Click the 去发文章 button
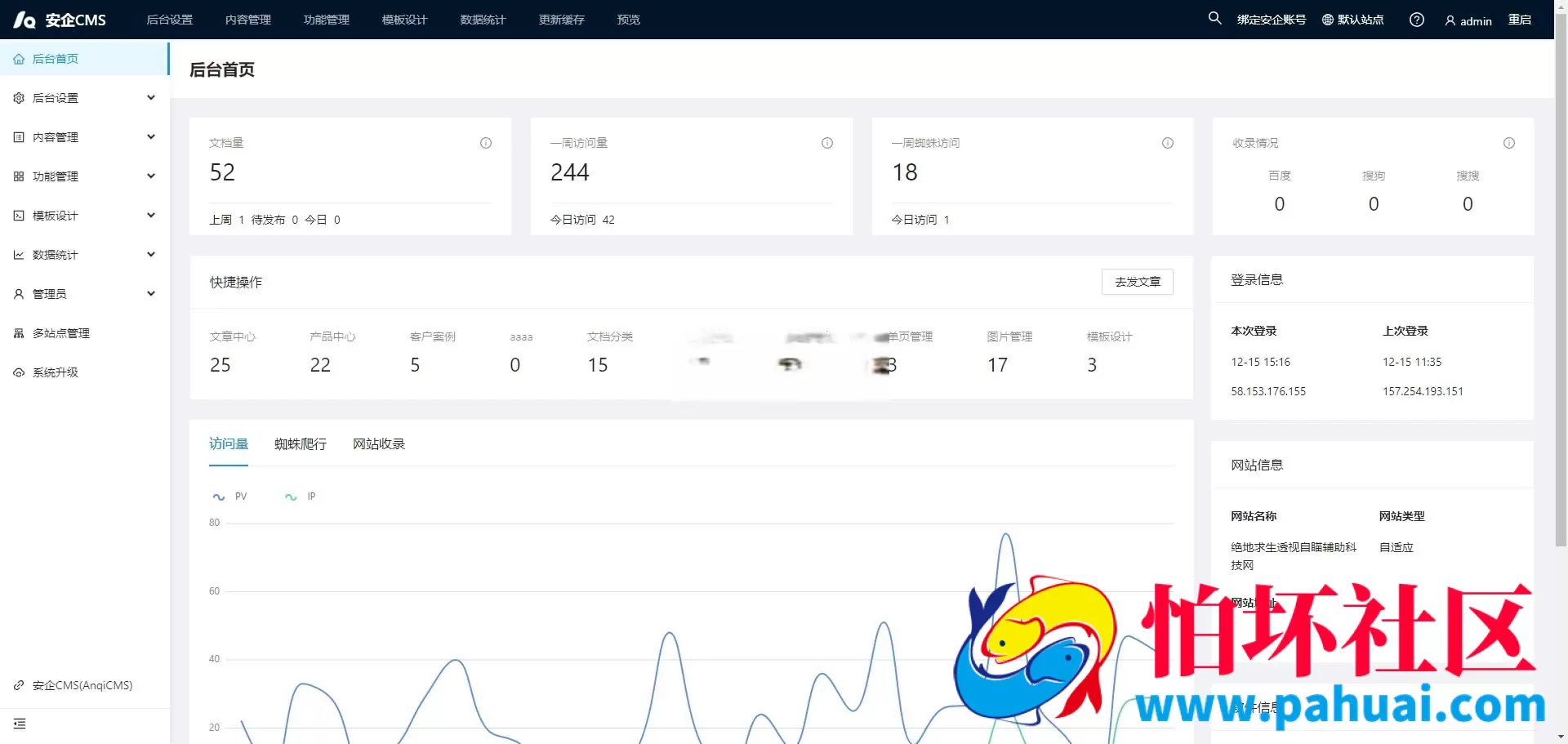 point(1137,282)
